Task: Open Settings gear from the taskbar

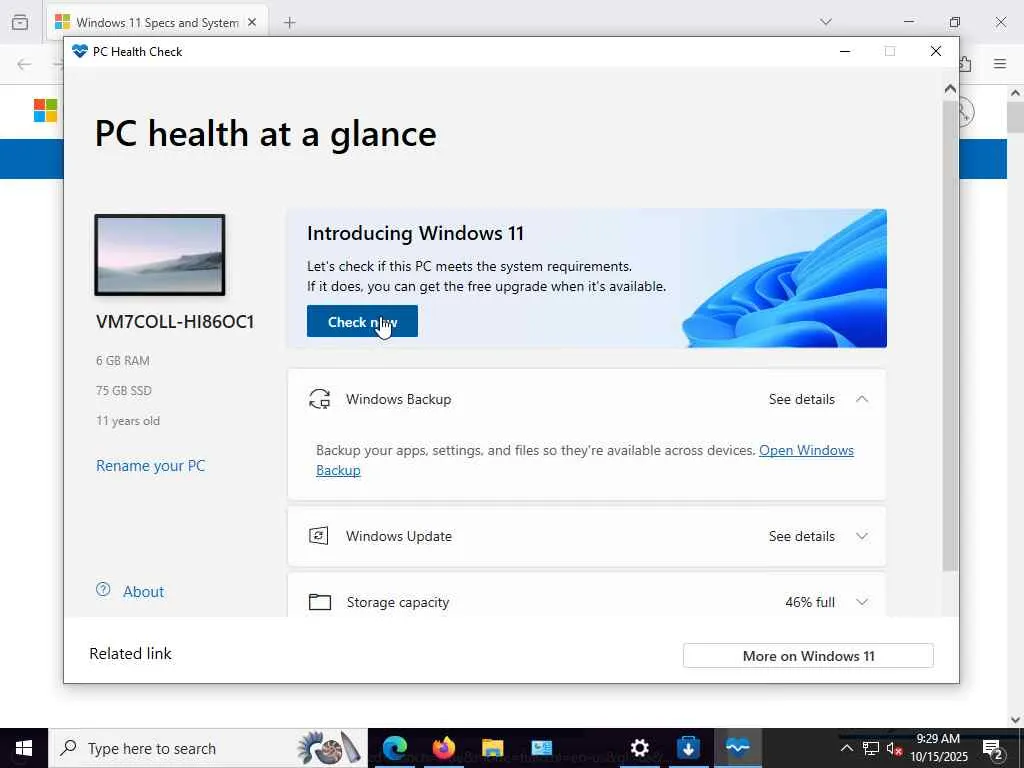Action: coord(639,748)
